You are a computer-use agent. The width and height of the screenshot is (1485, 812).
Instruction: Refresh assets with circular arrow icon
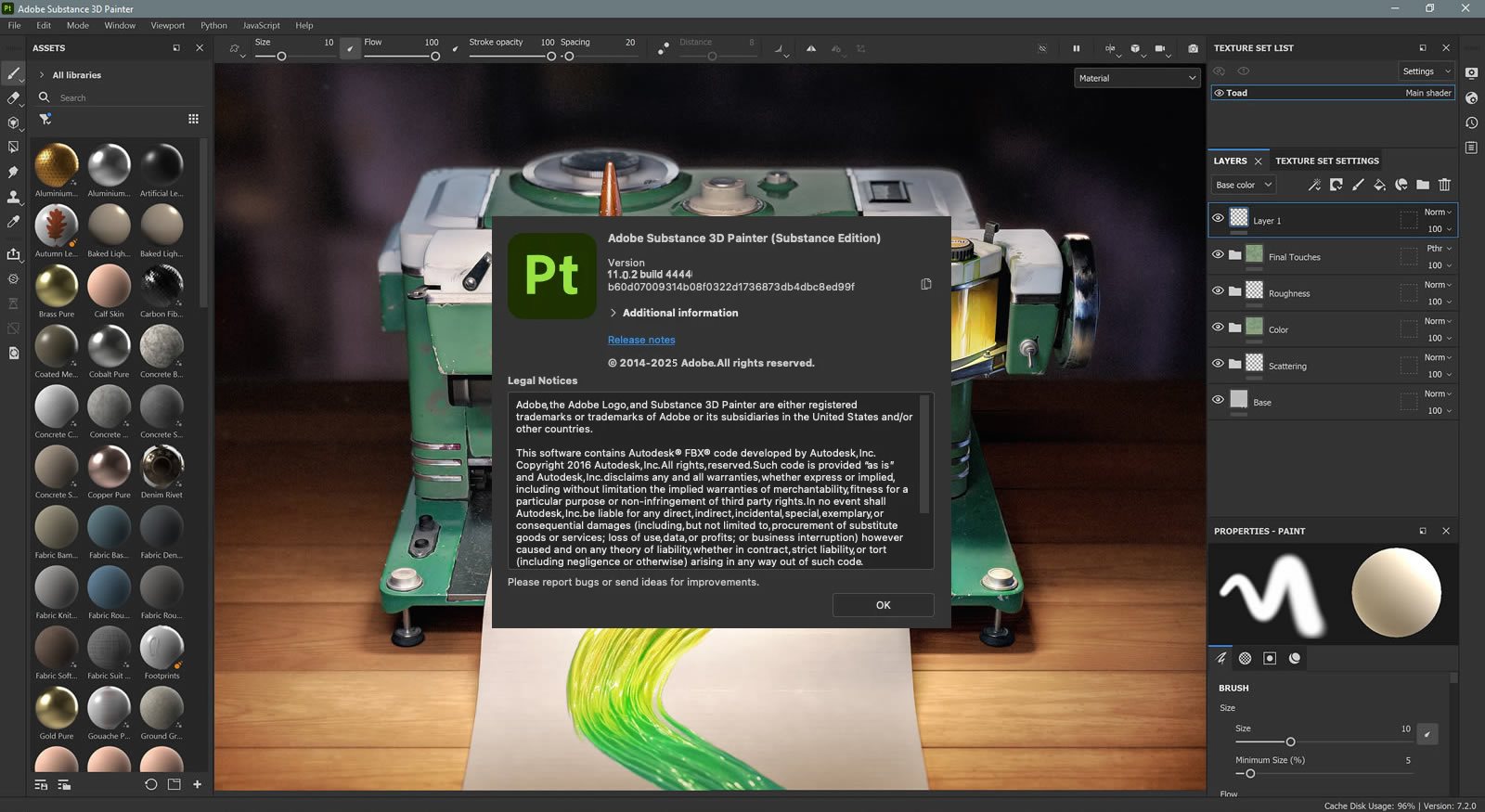pyautogui.click(x=150, y=784)
